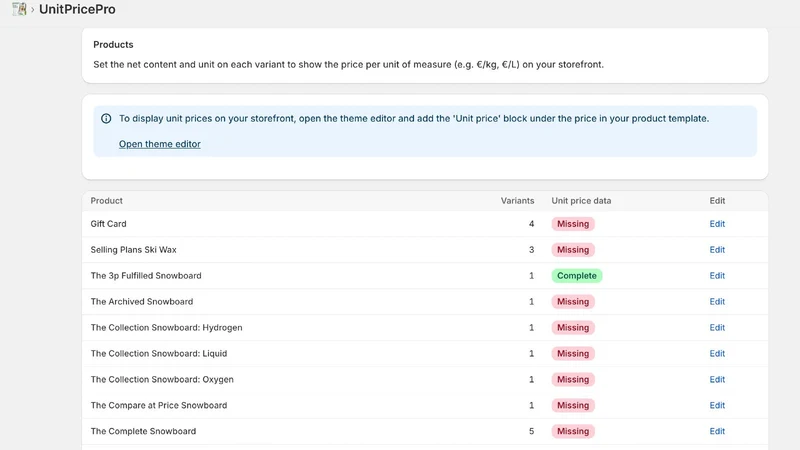Click the Missing badge for The Archived Snowboard

573,302
